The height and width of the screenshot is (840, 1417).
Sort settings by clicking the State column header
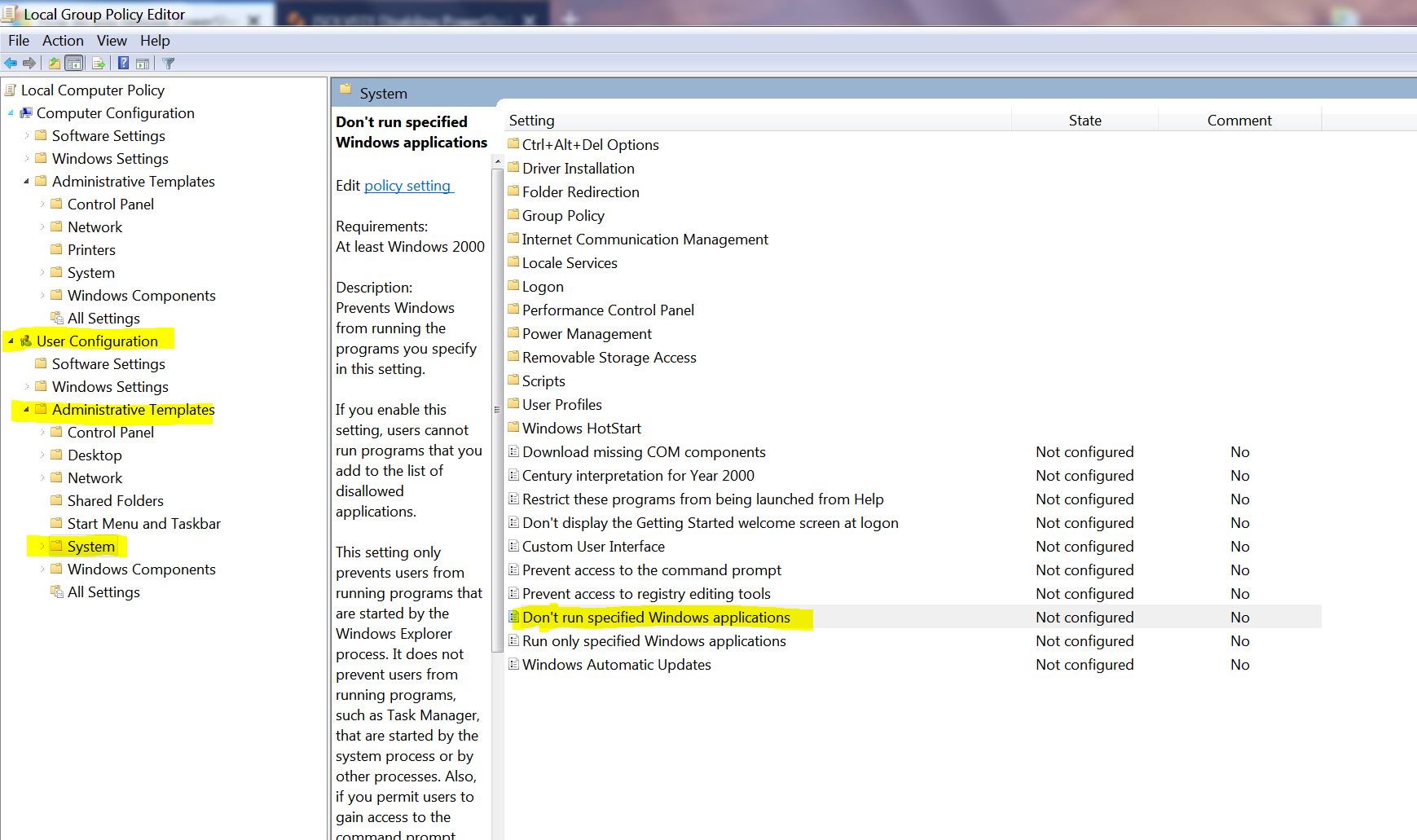tap(1085, 120)
